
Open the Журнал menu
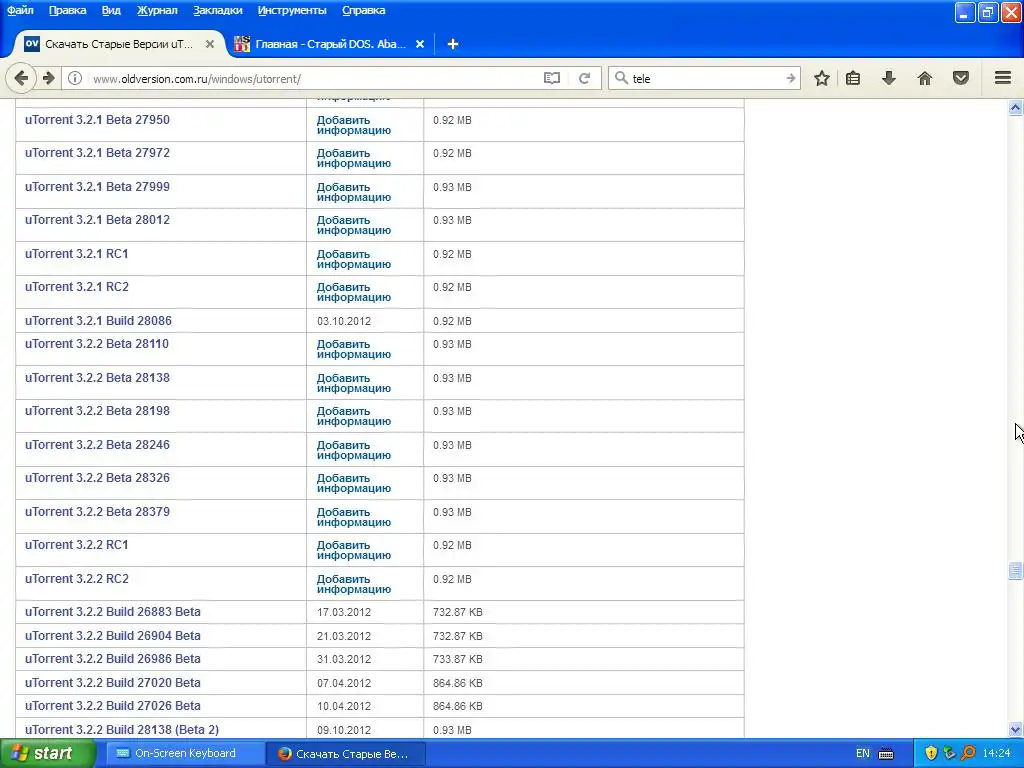coord(157,10)
